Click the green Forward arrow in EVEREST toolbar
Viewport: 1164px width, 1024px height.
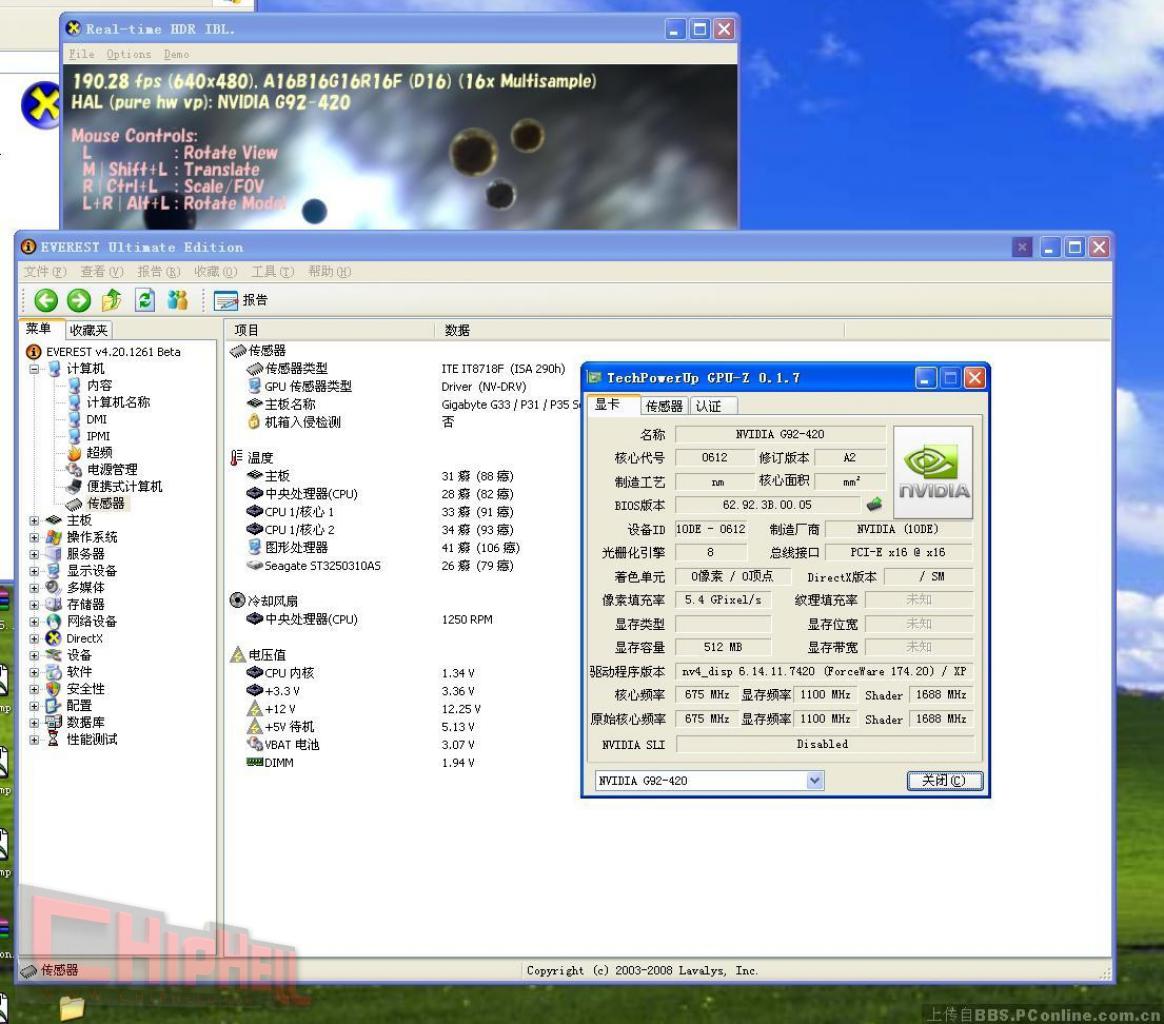[x=79, y=300]
